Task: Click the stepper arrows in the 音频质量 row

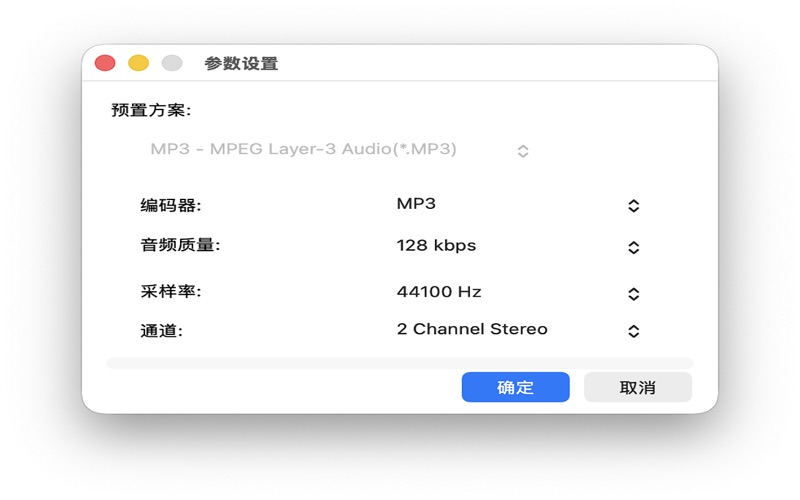Action: [x=633, y=248]
